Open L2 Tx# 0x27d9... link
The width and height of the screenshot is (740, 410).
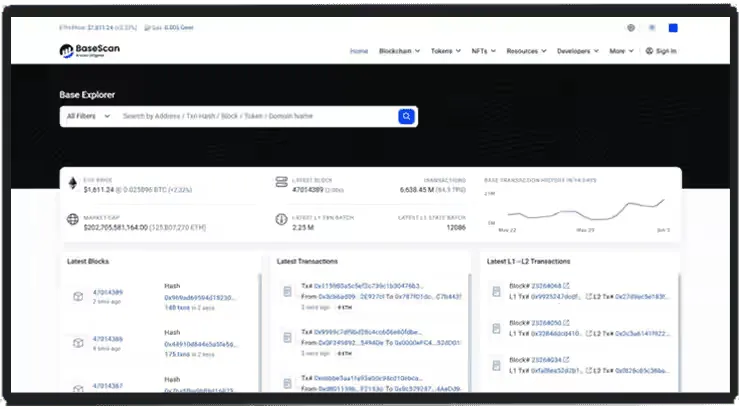pos(642,297)
